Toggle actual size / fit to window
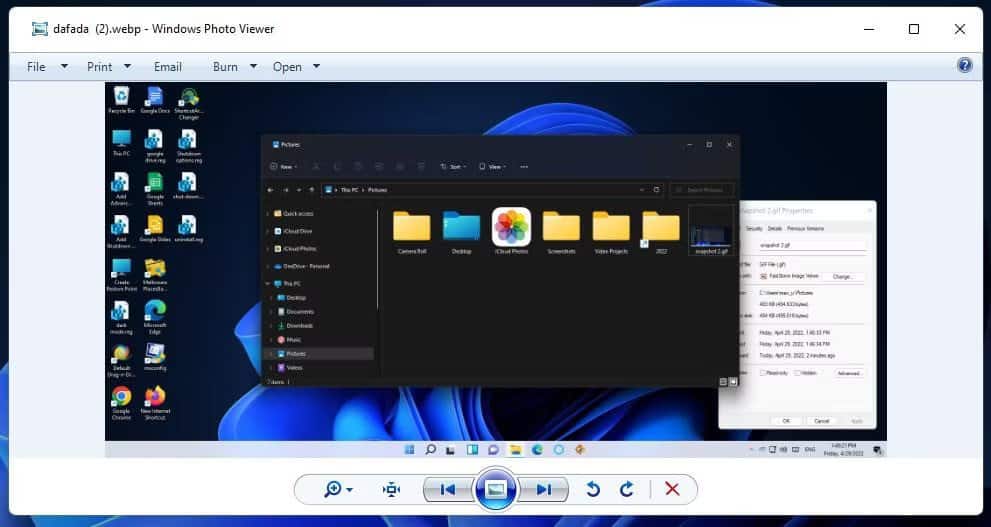 pyautogui.click(x=391, y=489)
